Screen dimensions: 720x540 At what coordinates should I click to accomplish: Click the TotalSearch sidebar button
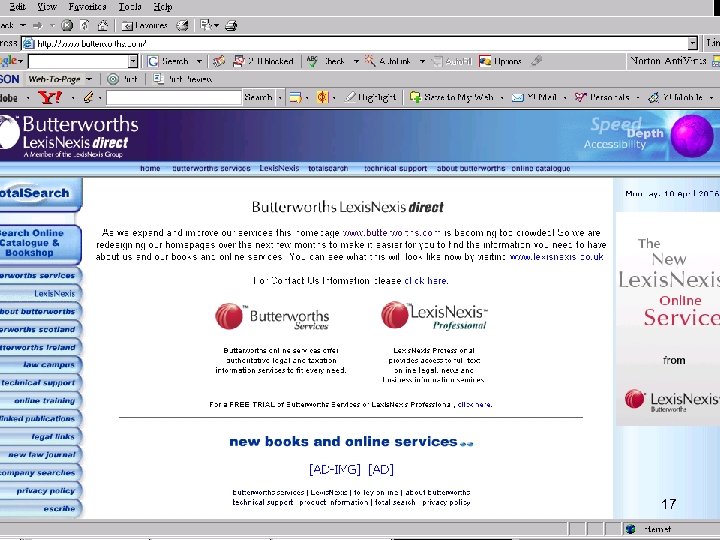40,193
